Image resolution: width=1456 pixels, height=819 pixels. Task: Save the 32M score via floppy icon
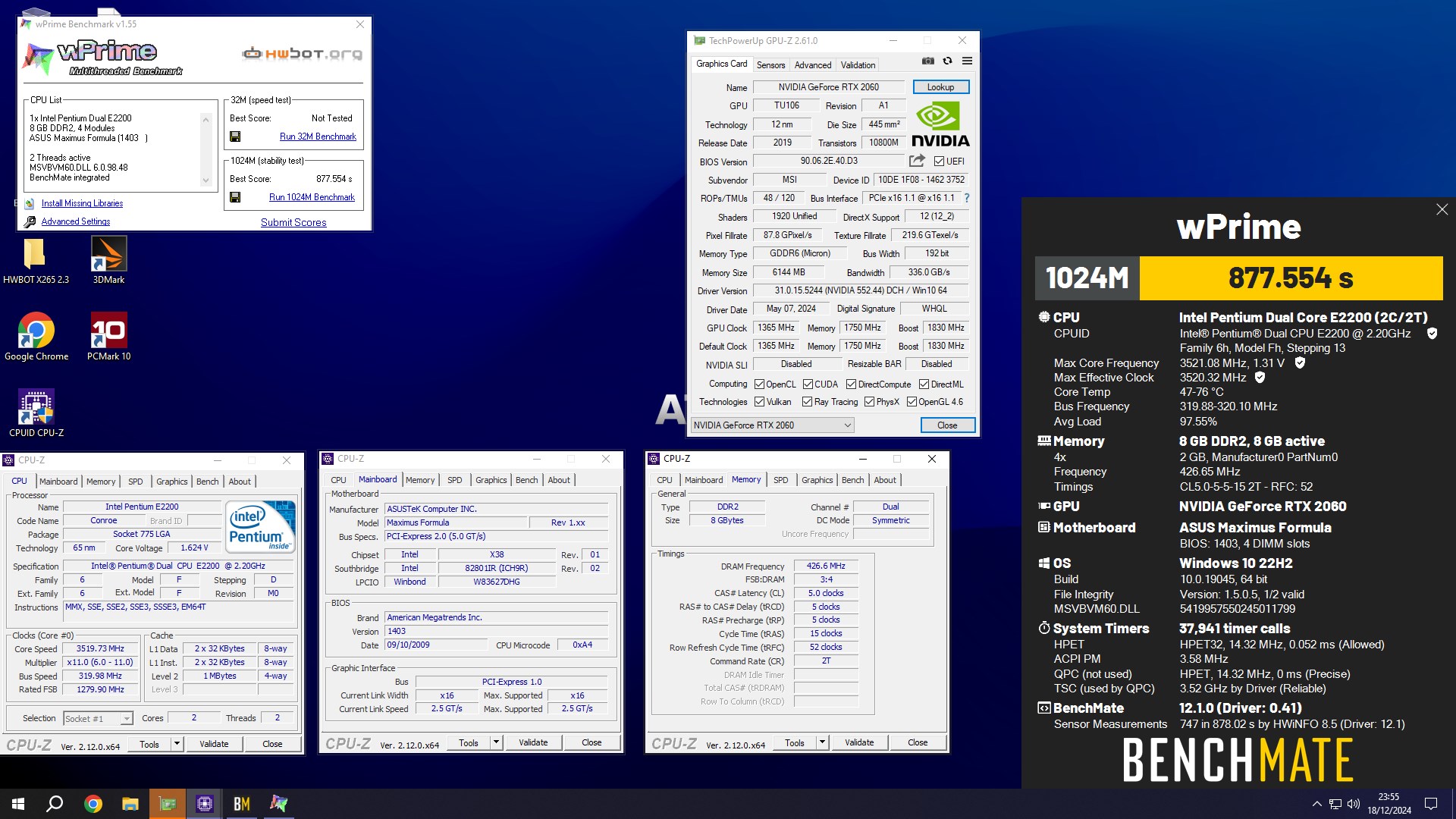coord(235,136)
